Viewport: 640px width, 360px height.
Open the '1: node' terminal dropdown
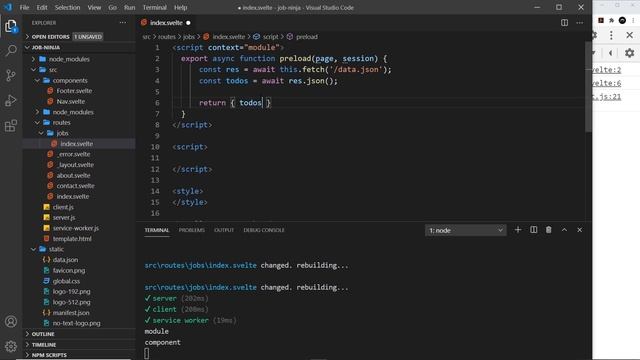click(x=465, y=231)
